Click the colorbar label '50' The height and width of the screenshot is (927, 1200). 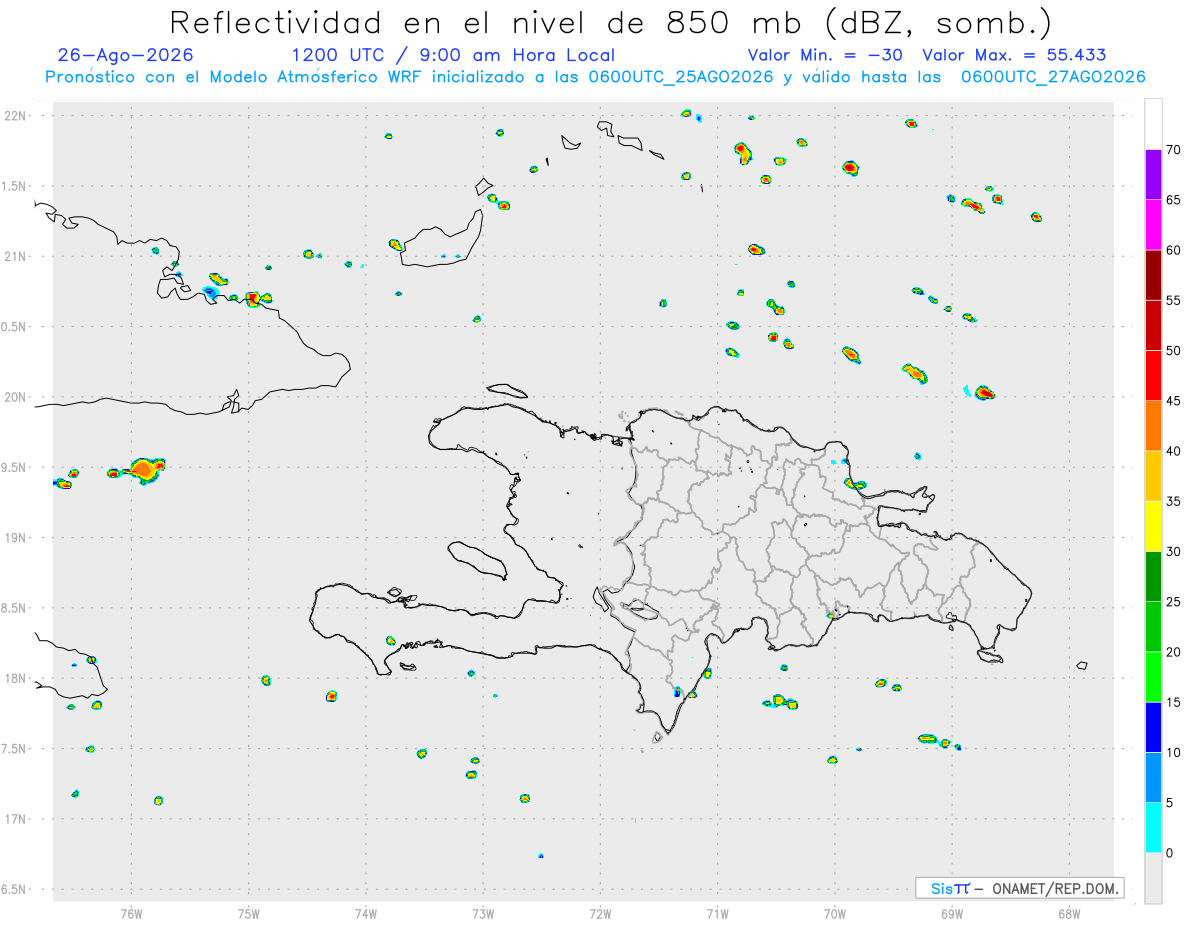1174,351
